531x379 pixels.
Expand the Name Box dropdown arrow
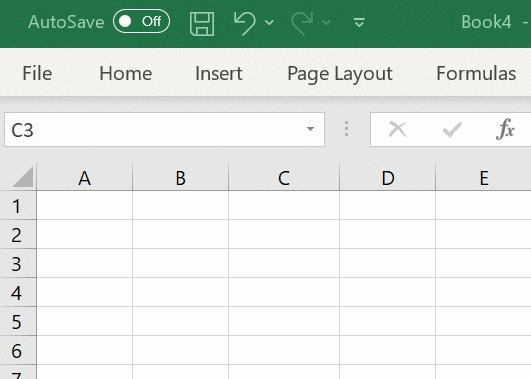(310, 129)
